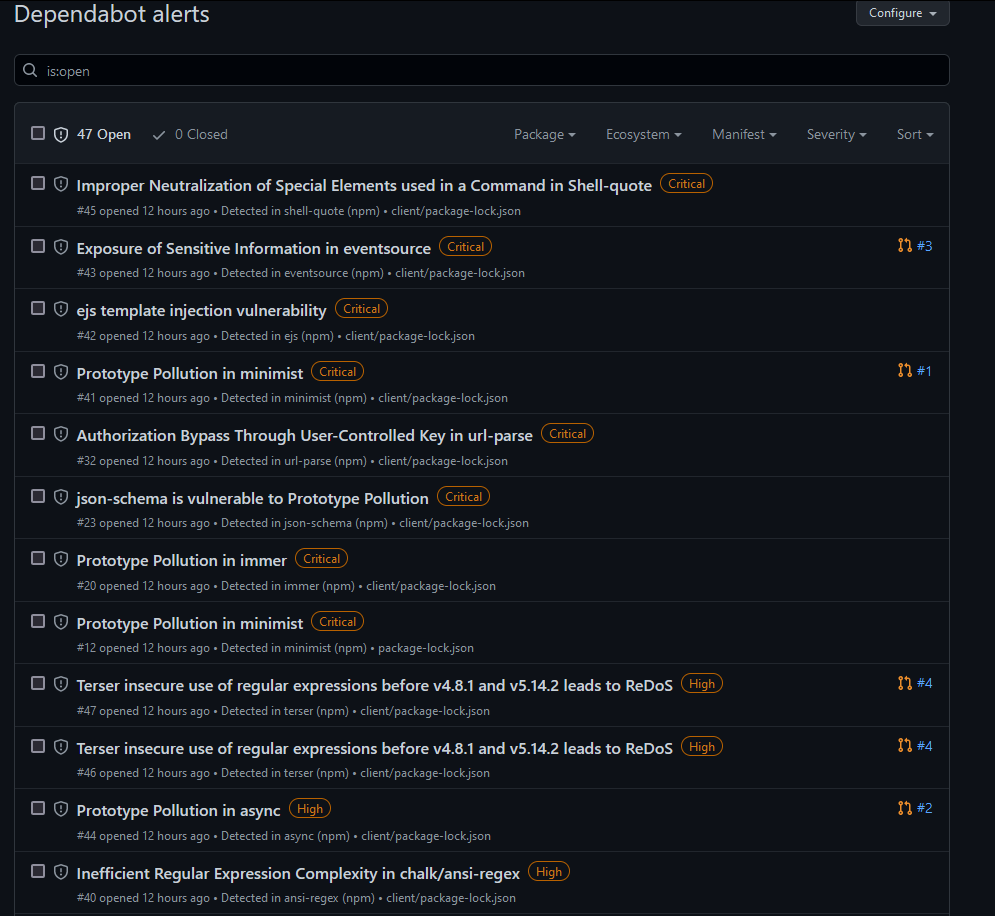Screen dimensions: 995x916
Task: Check the json-schema alert checkbox
Action: 38,496
